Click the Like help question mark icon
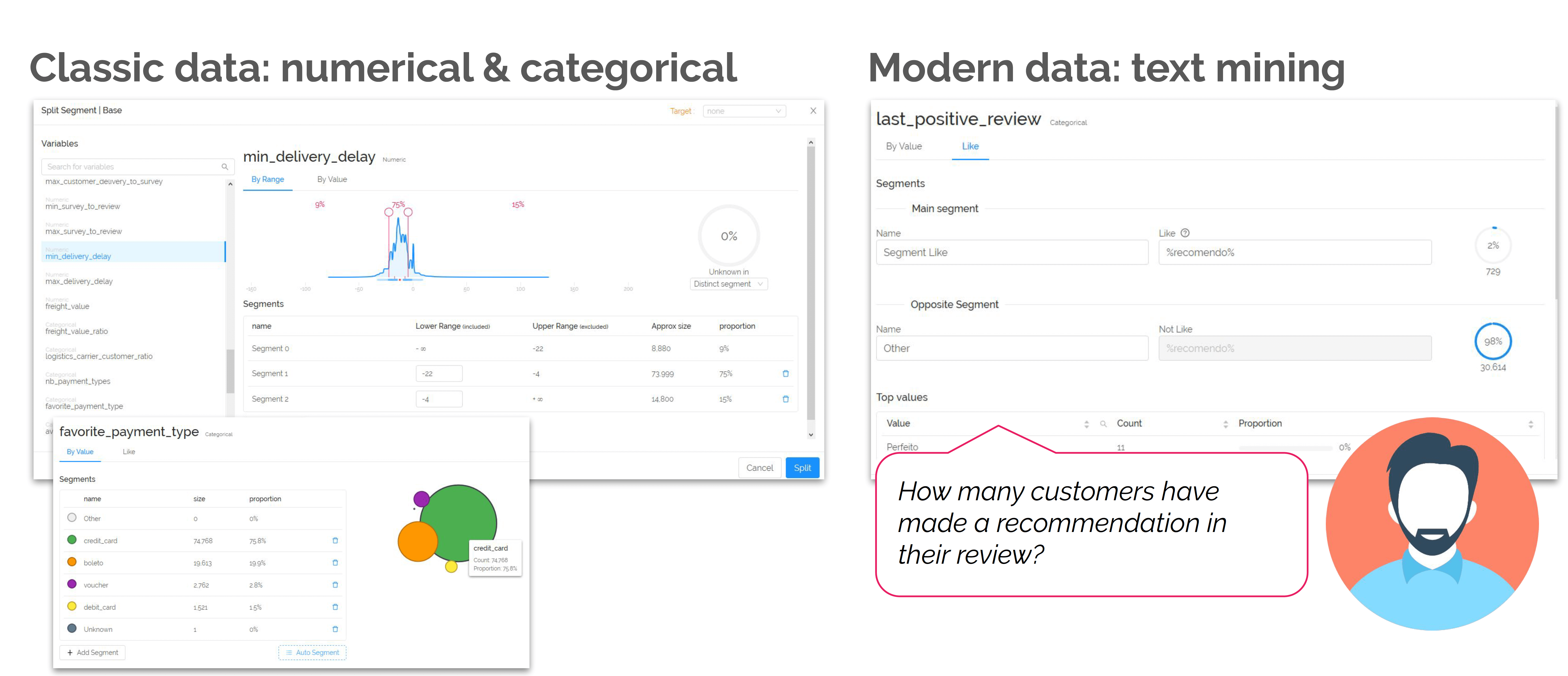This screenshot has width=1568, height=676. (x=1185, y=233)
